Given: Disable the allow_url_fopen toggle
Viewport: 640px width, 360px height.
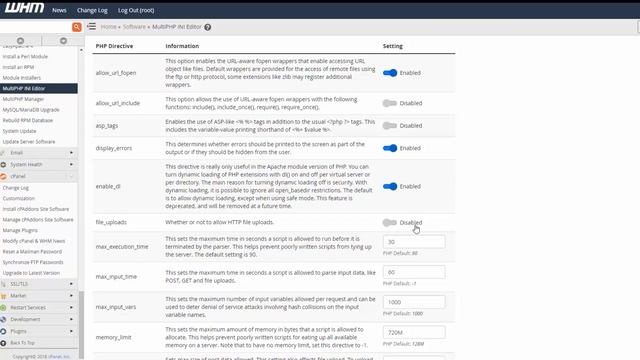Looking at the screenshot, I should (x=390, y=73).
